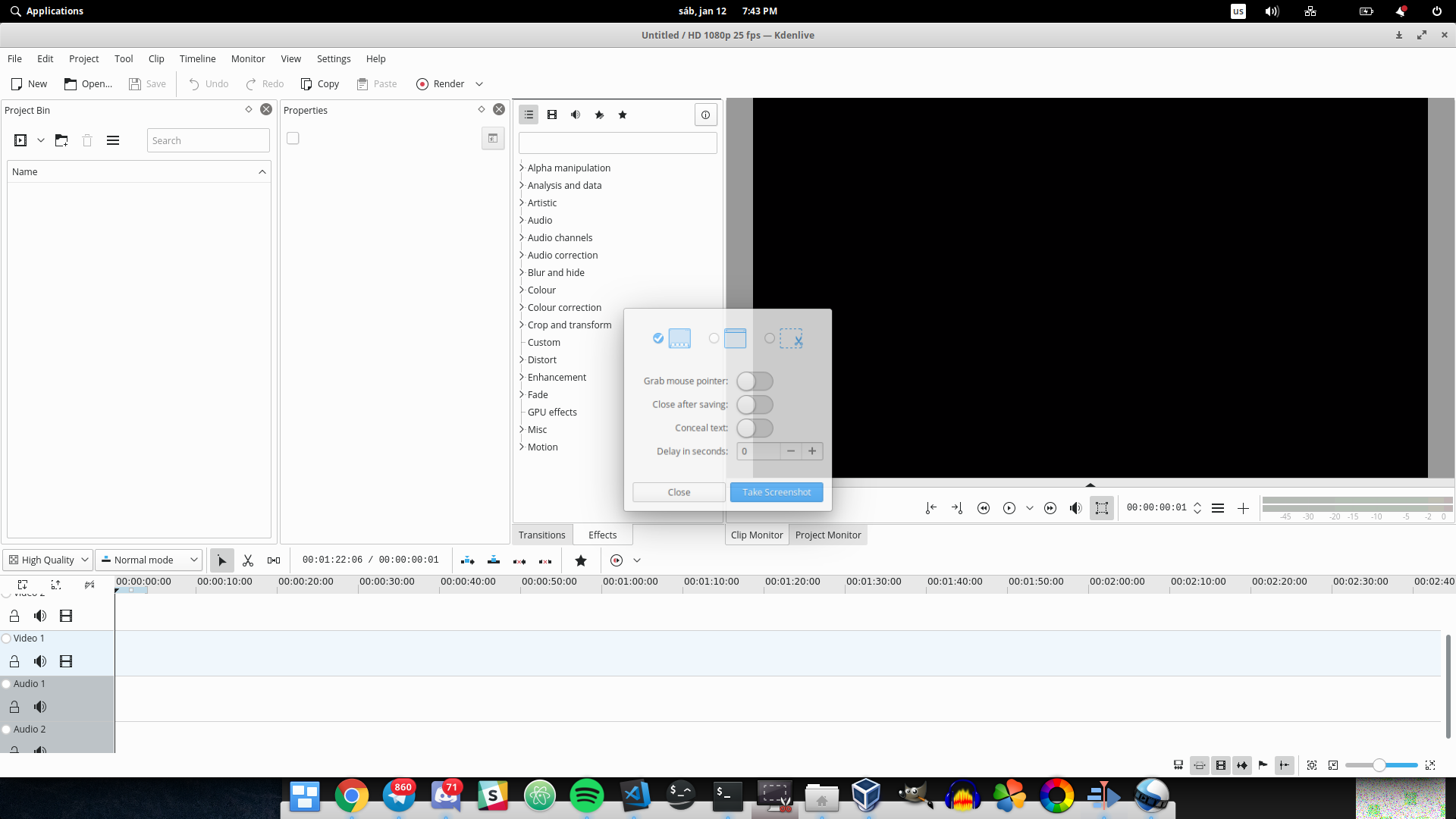The height and width of the screenshot is (819, 1456).
Task: Rewind the project monitor playback
Action: click(984, 508)
